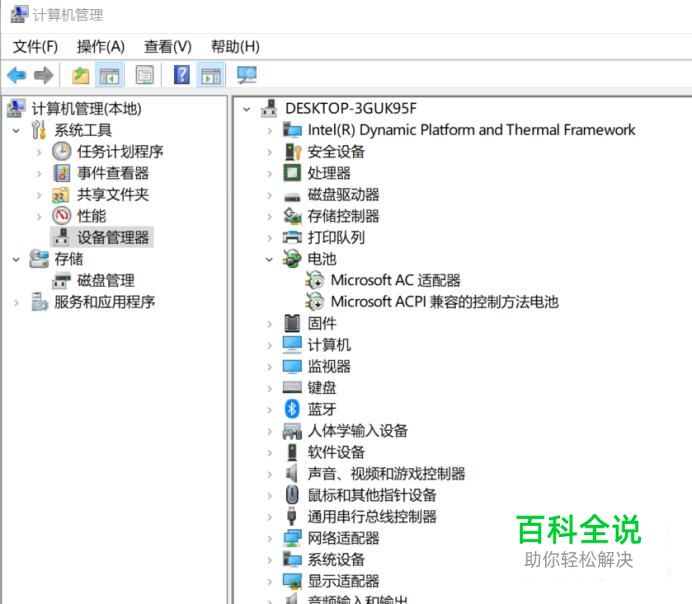The image size is (692, 604).
Task: Expand the 显示适配器 device category
Action: [269, 581]
